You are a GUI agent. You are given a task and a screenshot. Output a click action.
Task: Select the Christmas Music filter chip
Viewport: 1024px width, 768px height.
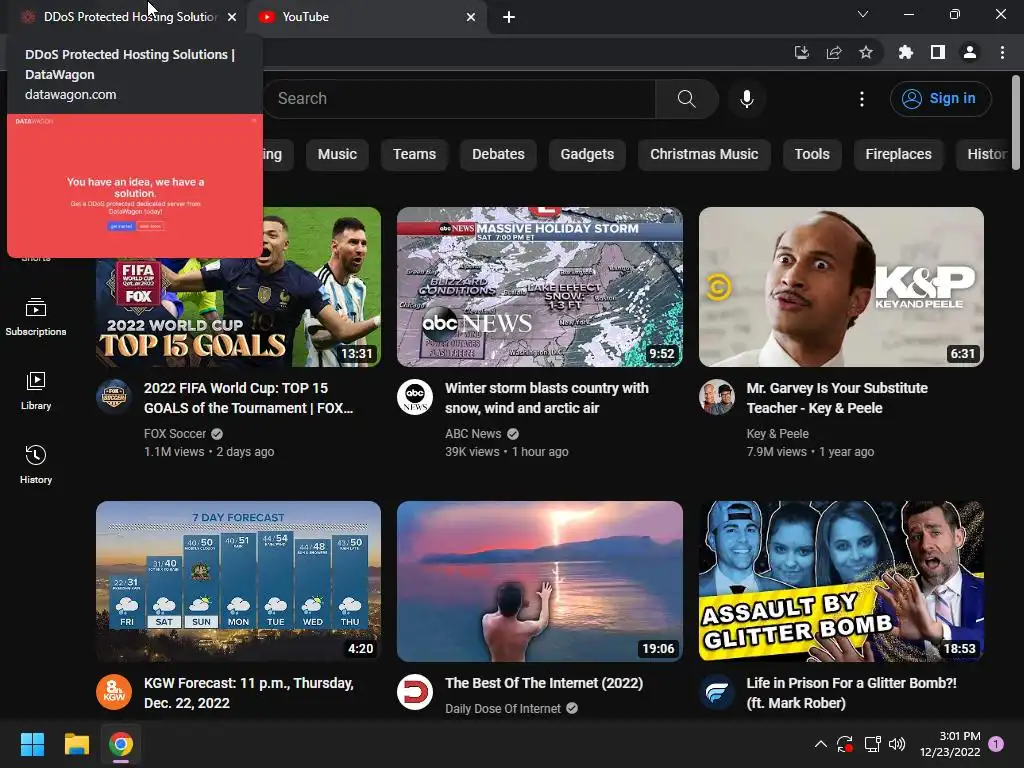[704, 155]
